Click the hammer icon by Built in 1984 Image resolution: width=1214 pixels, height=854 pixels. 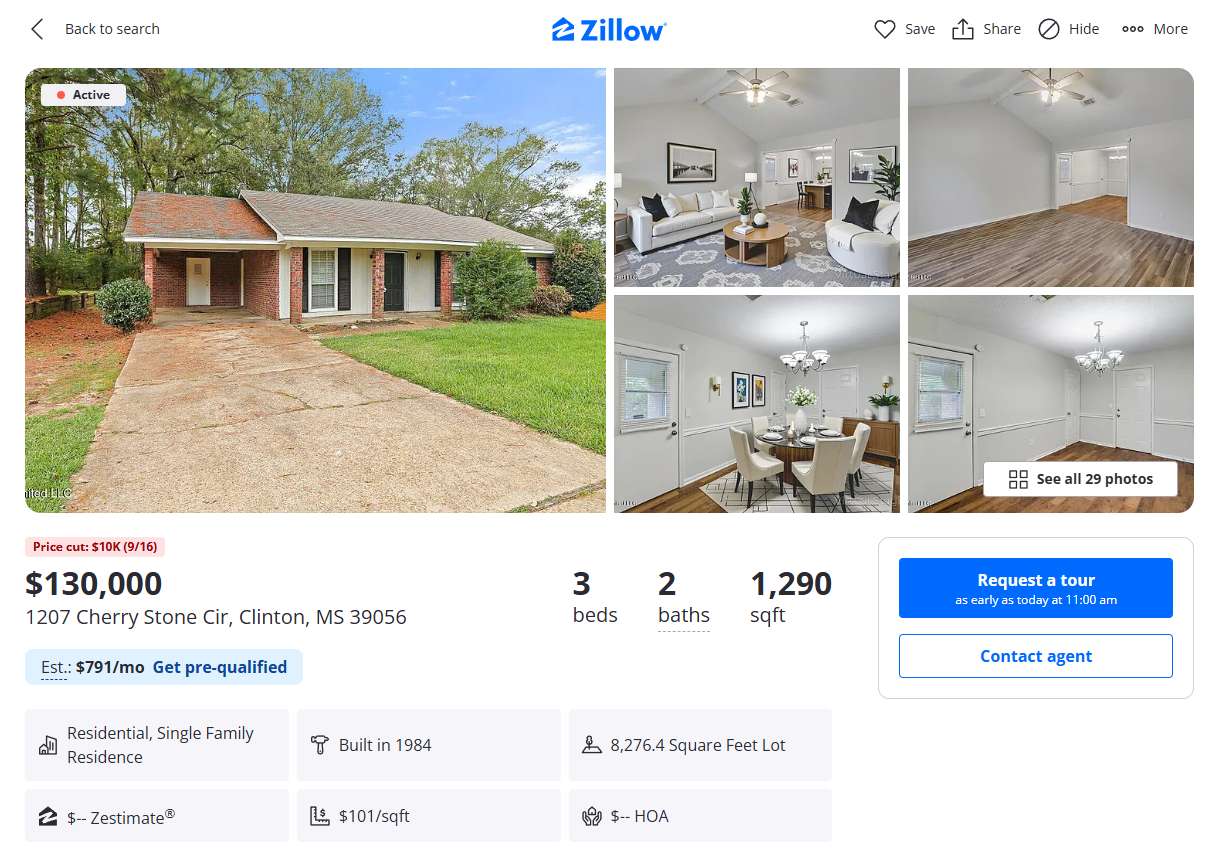[320, 745]
